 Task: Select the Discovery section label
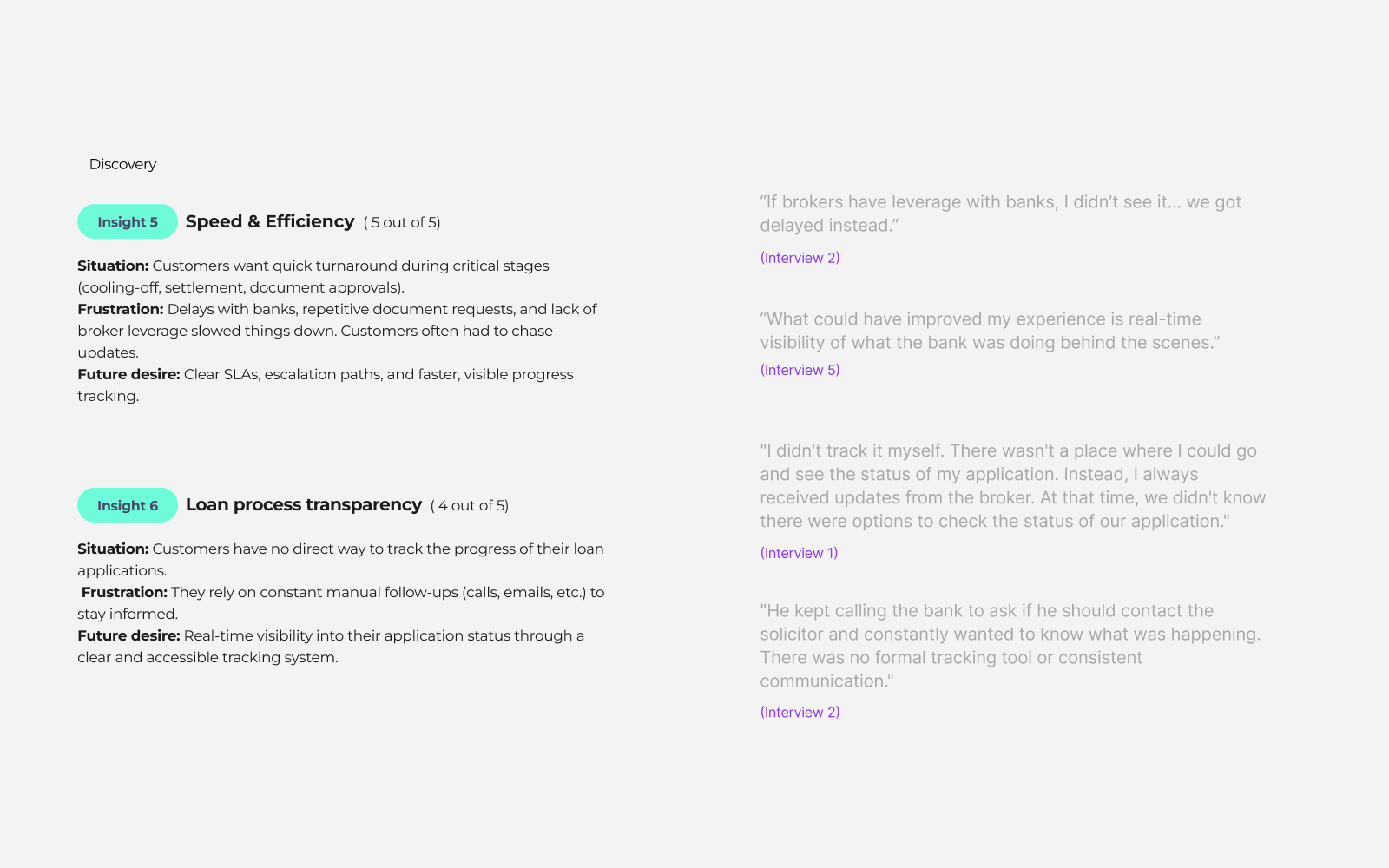tap(122, 164)
